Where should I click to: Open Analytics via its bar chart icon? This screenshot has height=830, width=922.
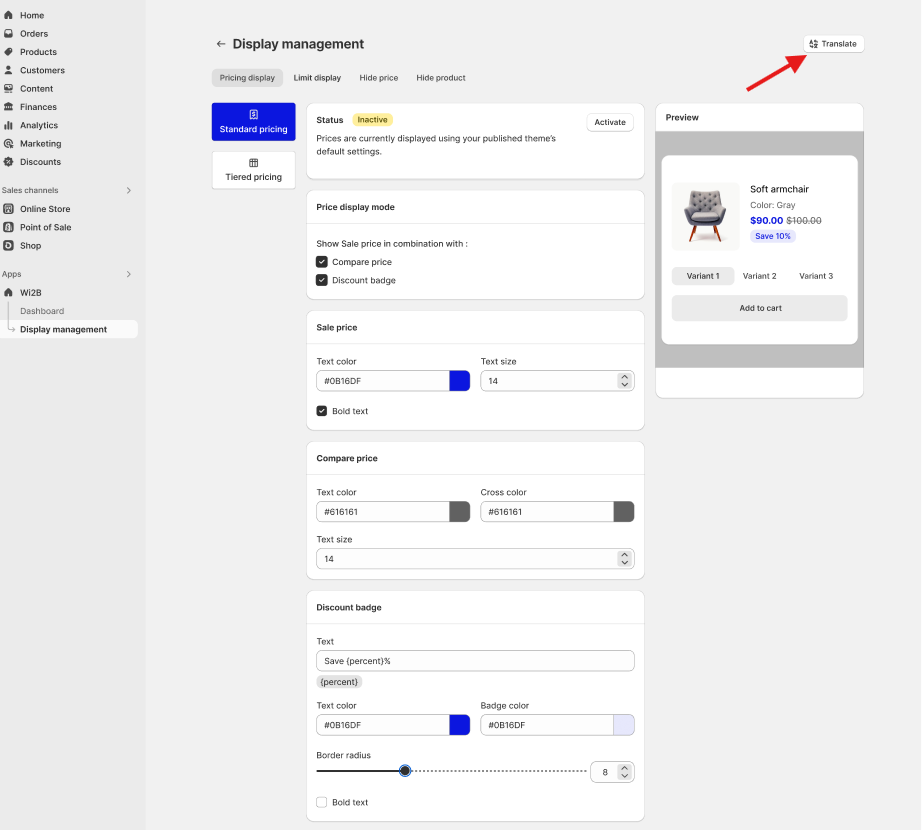click(x=8, y=125)
